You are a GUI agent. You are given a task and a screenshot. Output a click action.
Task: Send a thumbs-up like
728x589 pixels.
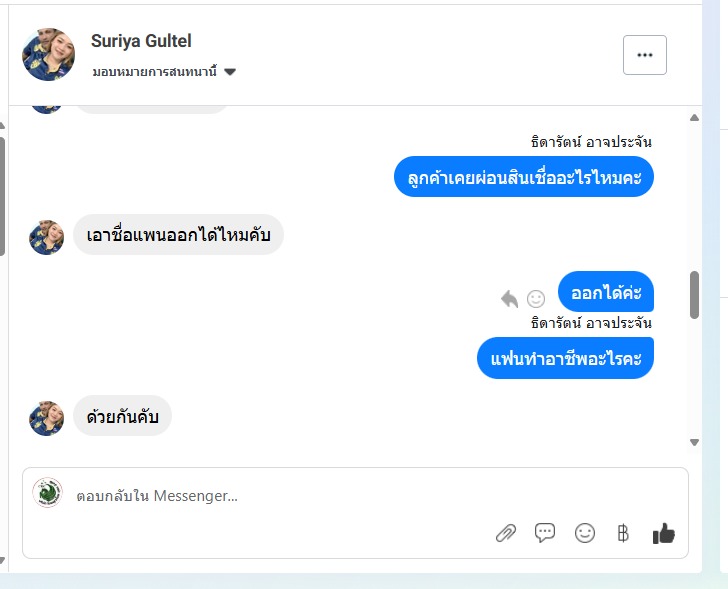[x=664, y=533]
